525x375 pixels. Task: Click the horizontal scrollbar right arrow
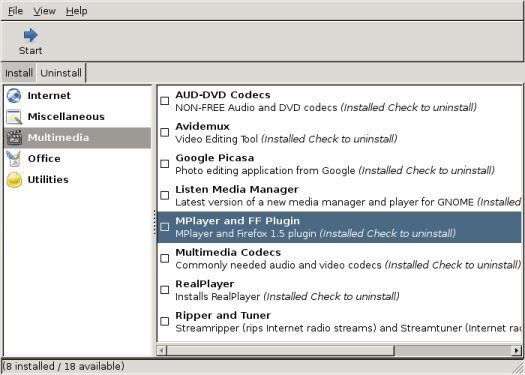[x=516, y=351]
